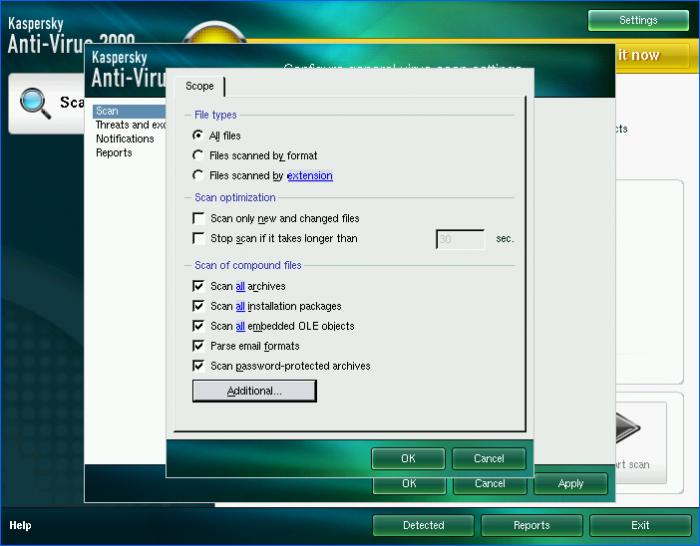Select Notifications in settings sidebar
The height and width of the screenshot is (546, 700).
coord(125,139)
